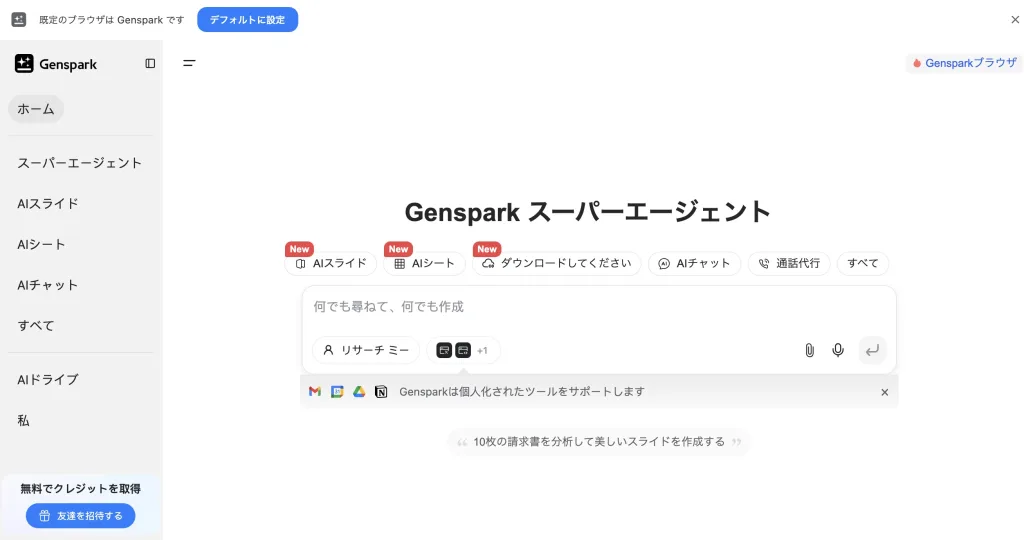
Task: Click the Genspark logo icon in sidebar
Action: tap(24, 63)
